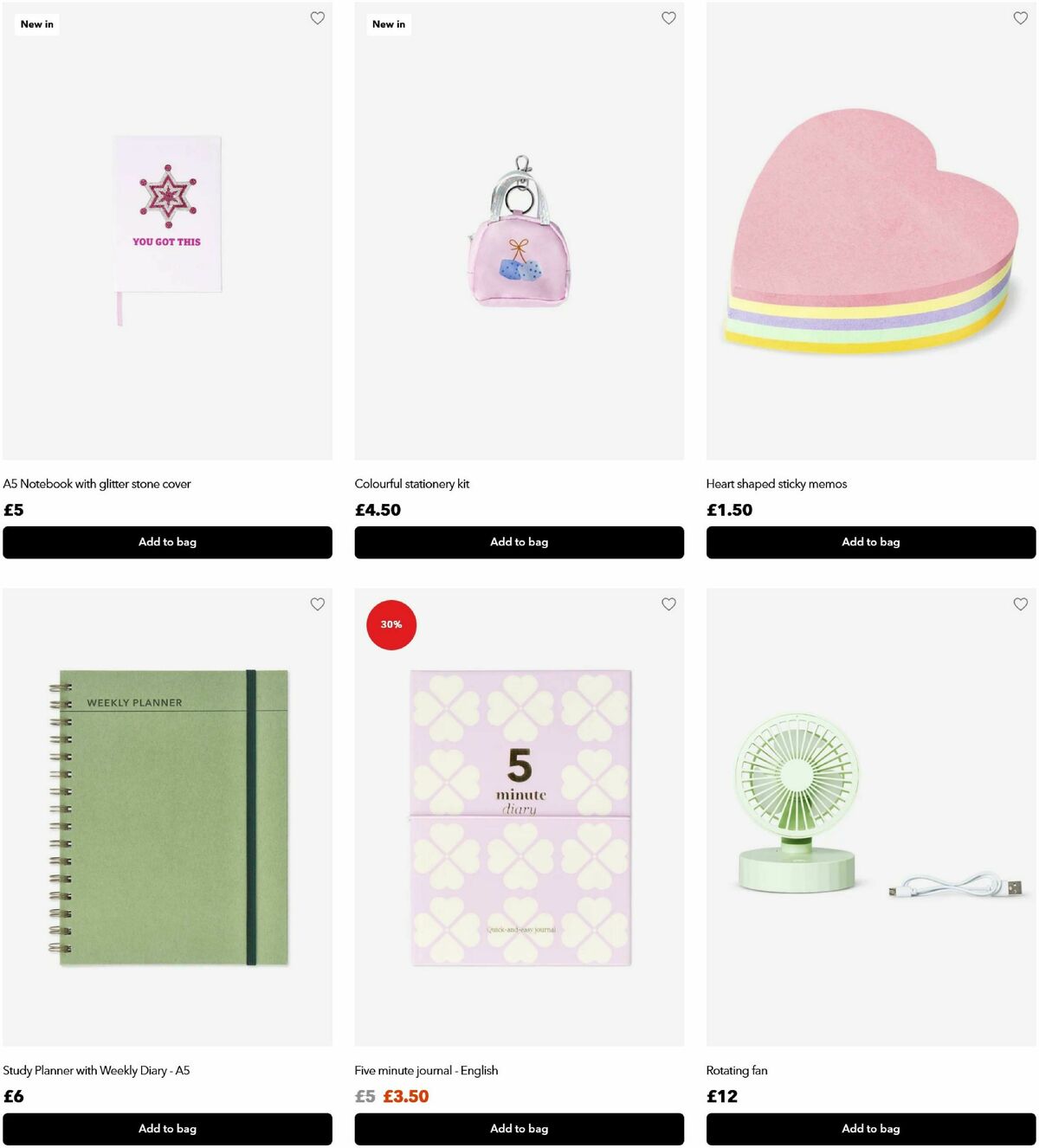Wishlist the Five minute journal heart icon
This screenshot has height=1148, width=1039.
[x=668, y=604]
